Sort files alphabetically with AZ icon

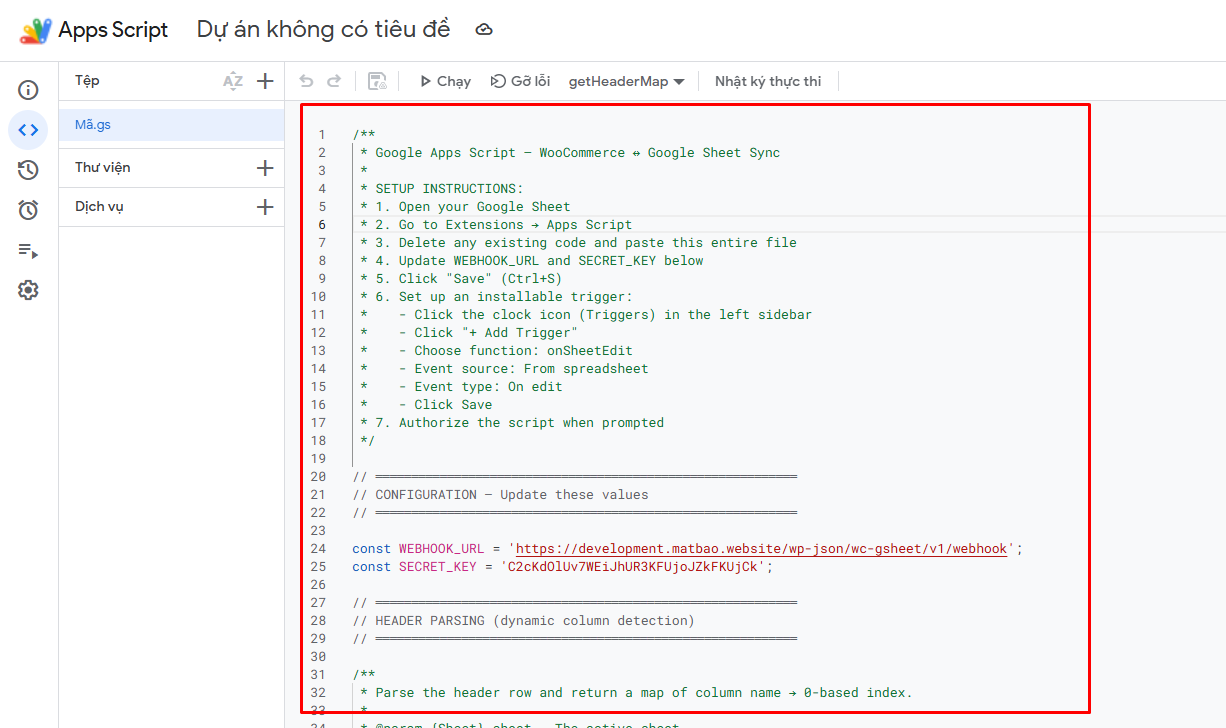point(233,81)
